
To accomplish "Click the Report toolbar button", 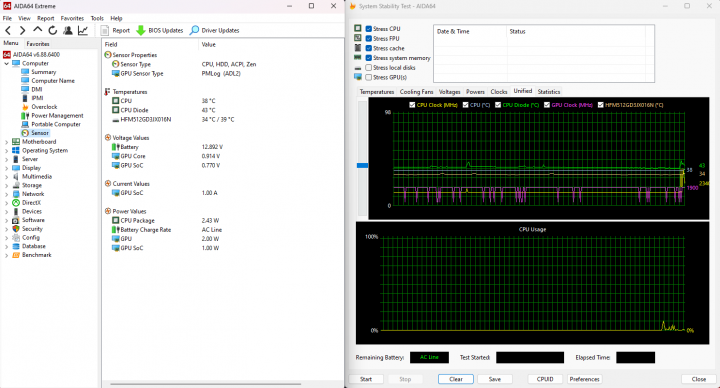I will (x=115, y=30).
